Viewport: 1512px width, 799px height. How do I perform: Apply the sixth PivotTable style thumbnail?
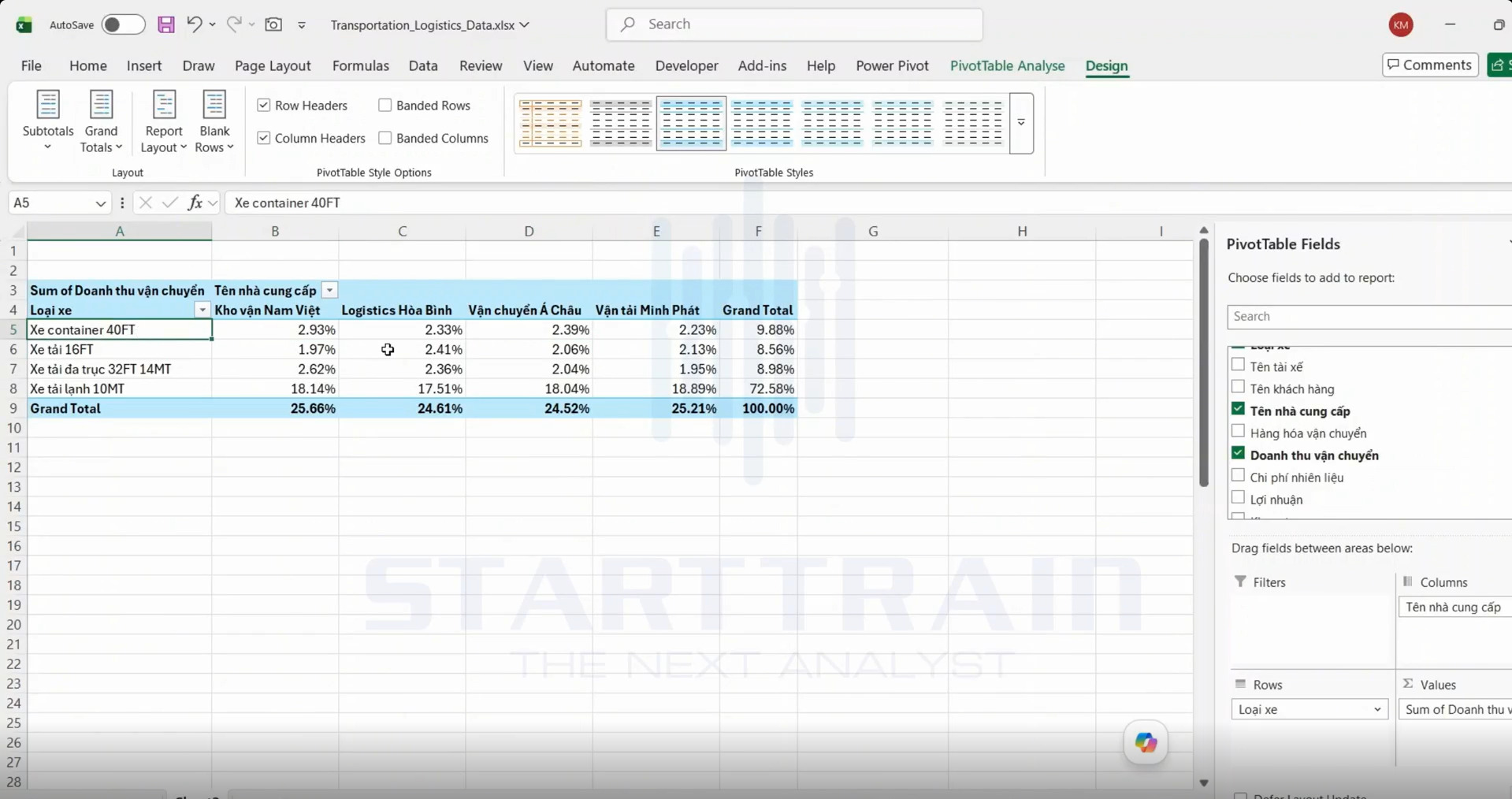tap(902, 123)
